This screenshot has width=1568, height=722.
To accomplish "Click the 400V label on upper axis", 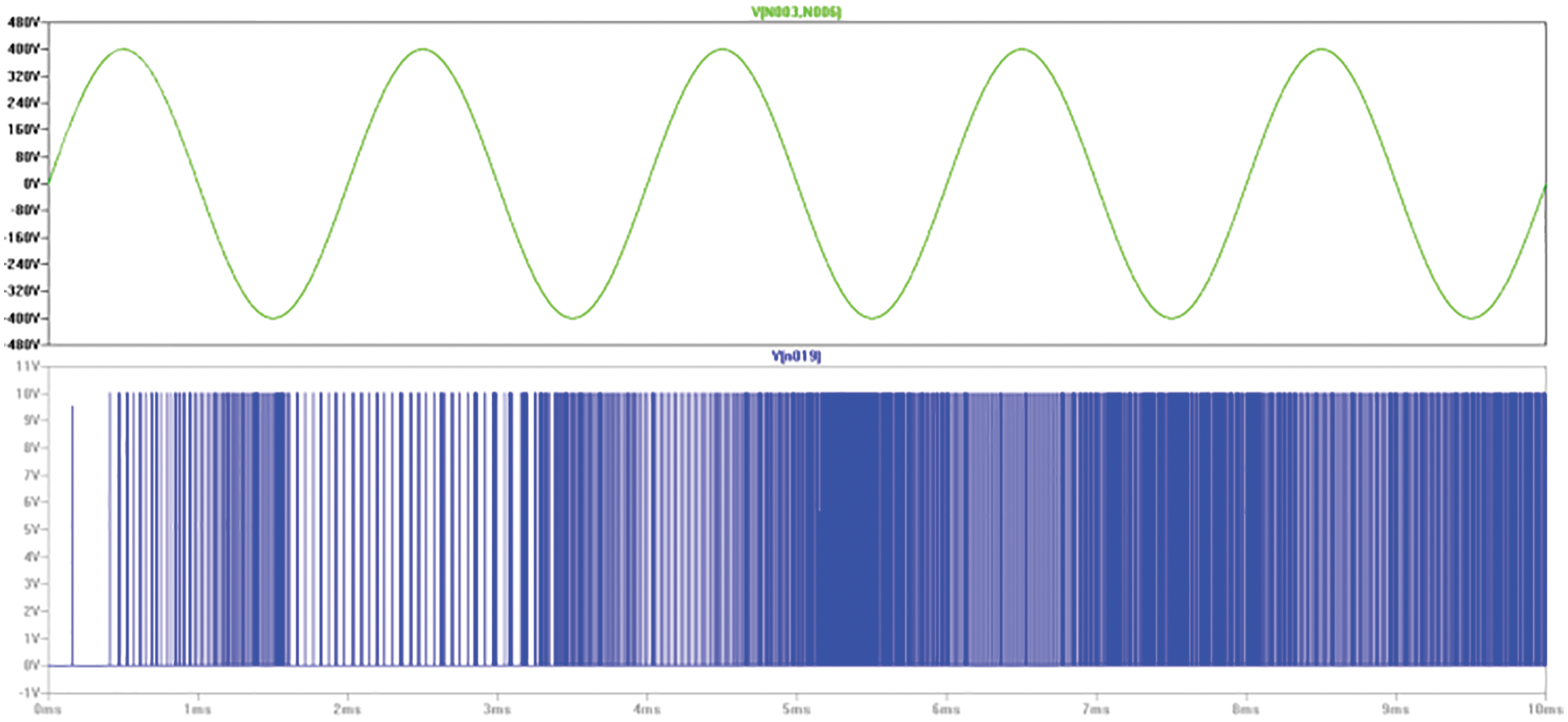I will pos(23,49).
